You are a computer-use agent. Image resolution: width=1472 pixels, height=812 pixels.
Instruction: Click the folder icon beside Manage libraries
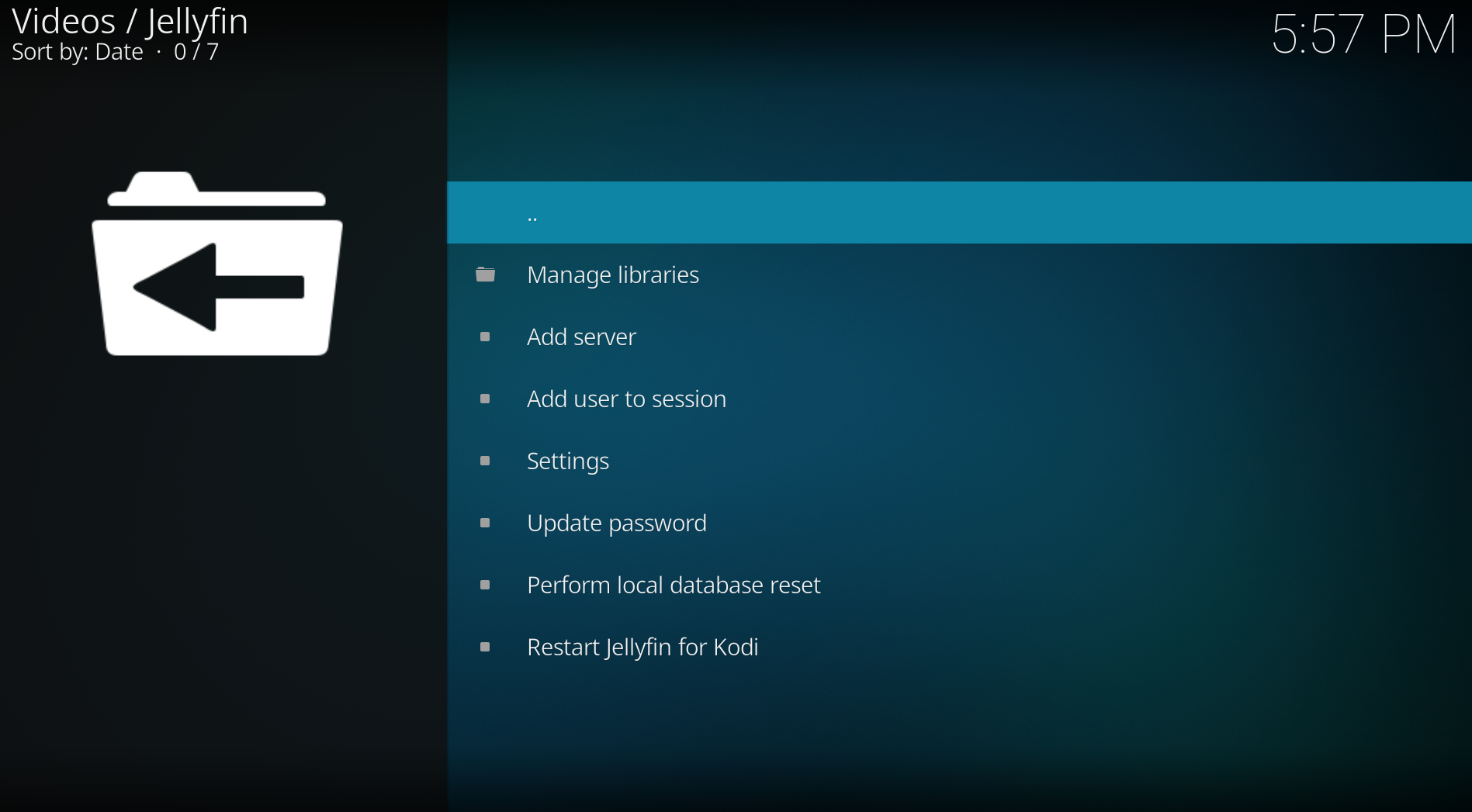[485, 275]
